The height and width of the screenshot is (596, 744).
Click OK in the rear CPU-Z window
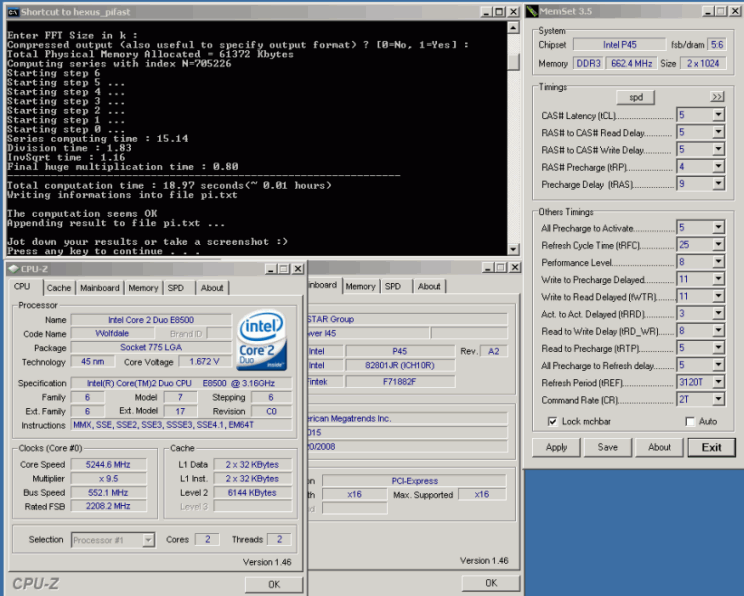[491, 583]
